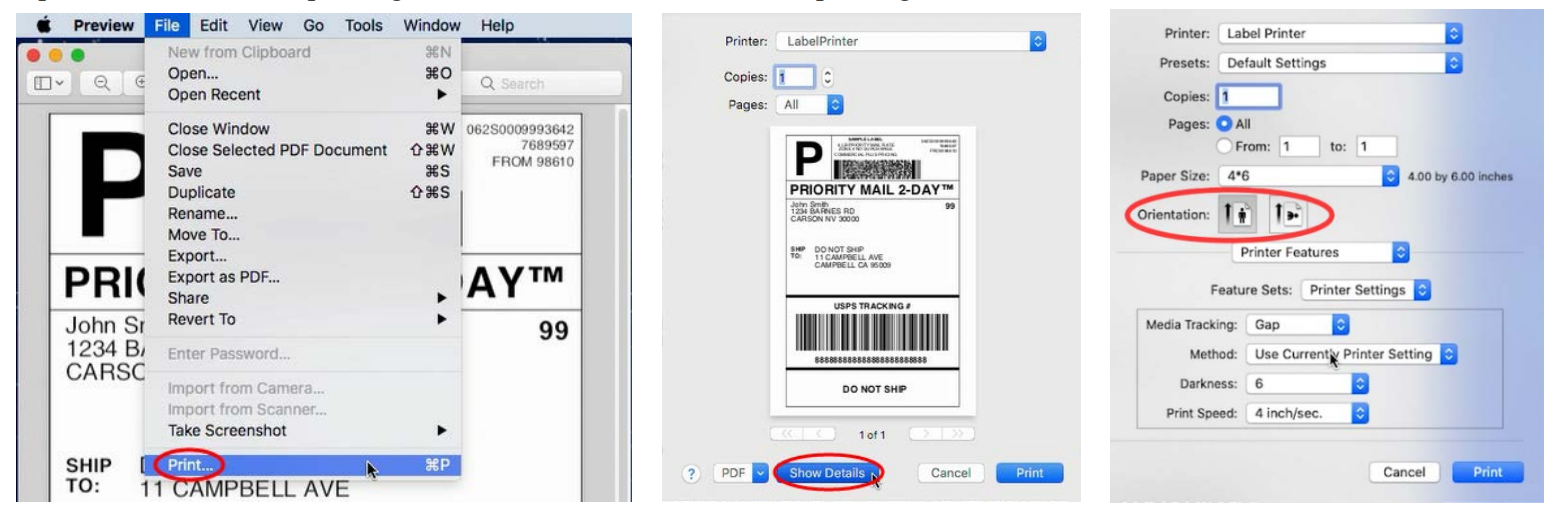Click the help question mark button
The image size is (1551, 507).
[690, 472]
